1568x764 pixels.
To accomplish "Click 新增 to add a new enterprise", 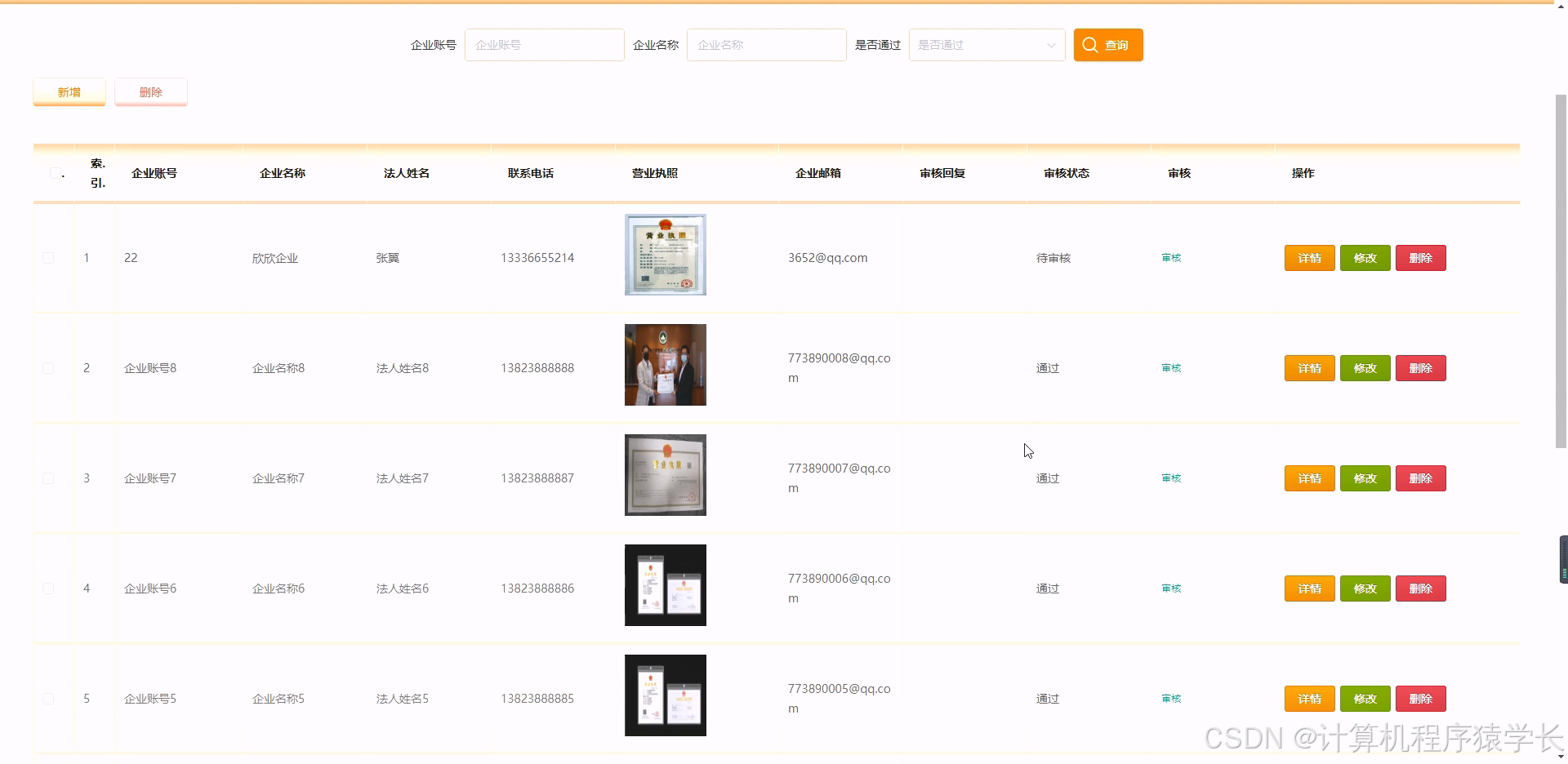I will [69, 91].
